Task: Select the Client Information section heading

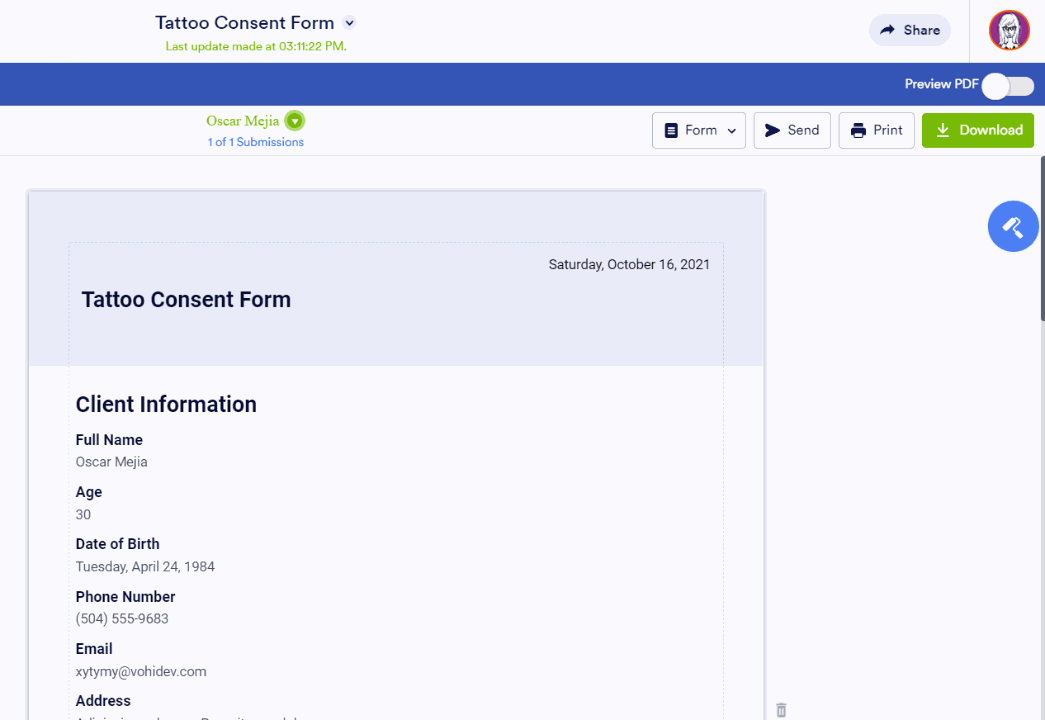Action: coord(166,404)
